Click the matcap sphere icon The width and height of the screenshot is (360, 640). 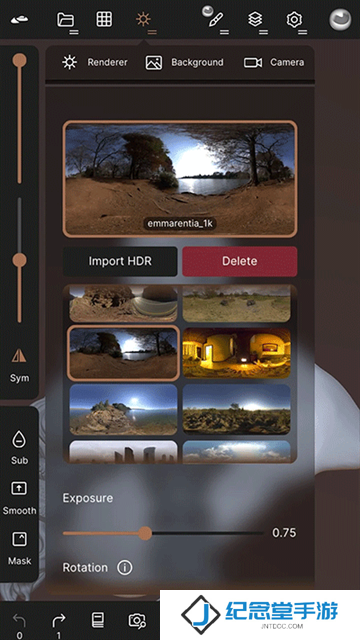tap(340, 20)
